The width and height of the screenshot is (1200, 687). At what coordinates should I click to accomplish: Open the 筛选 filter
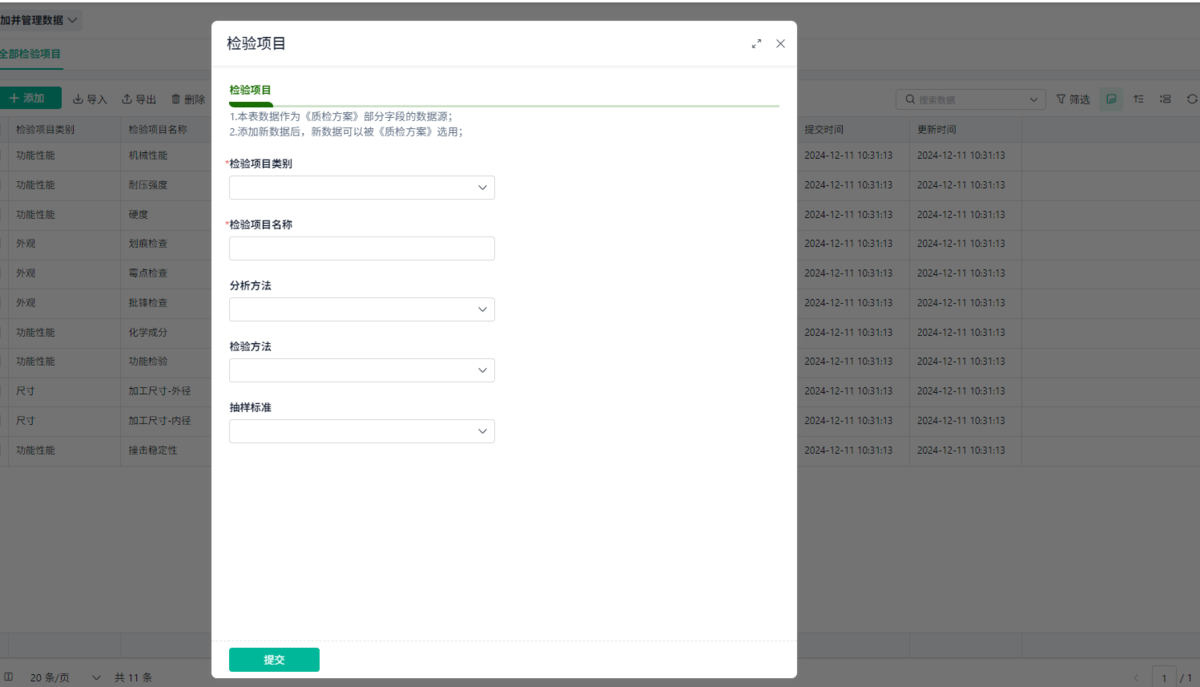coord(1073,99)
